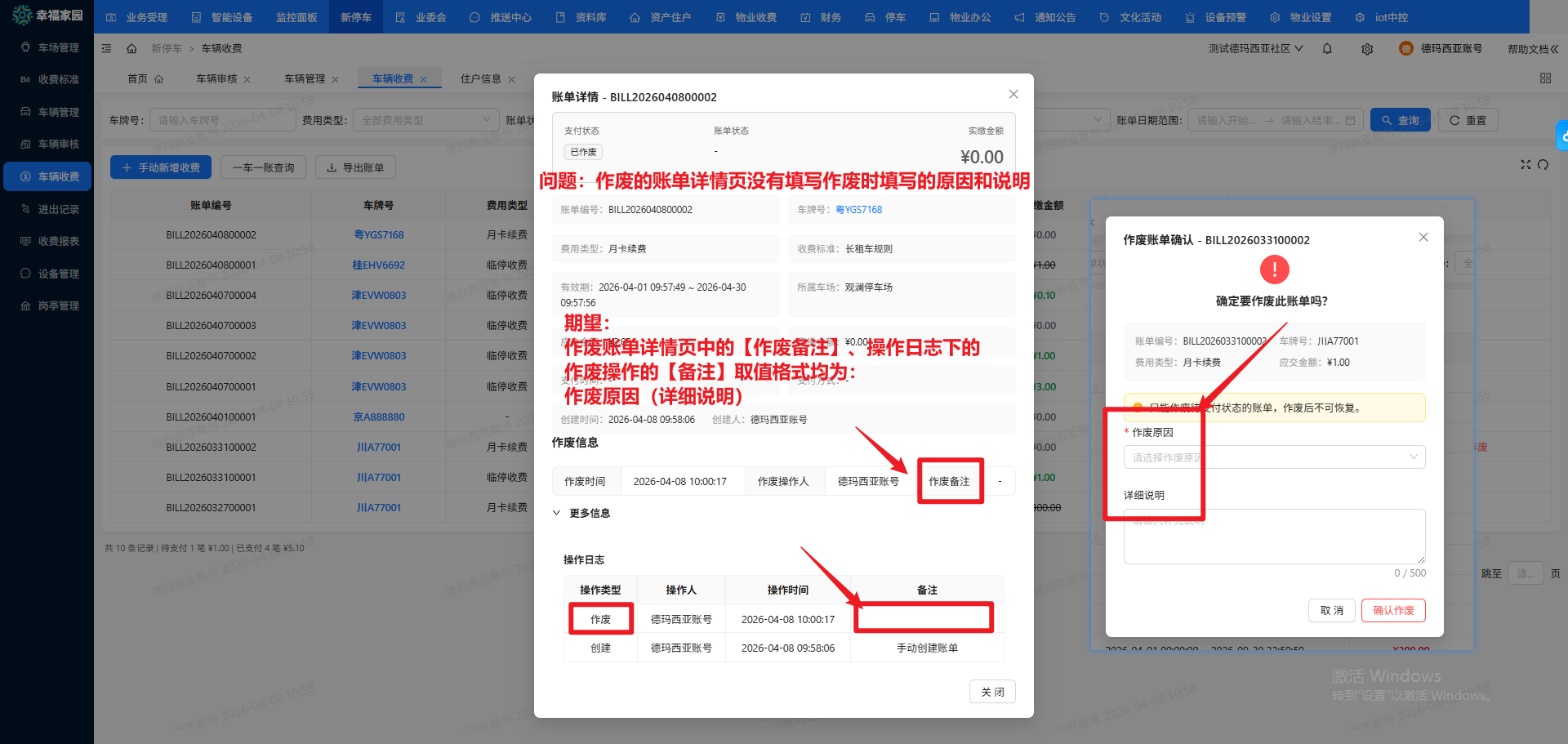Click the fullscreen expand table icon
Viewport: 1568px width, 744px height.
click(x=1525, y=165)
